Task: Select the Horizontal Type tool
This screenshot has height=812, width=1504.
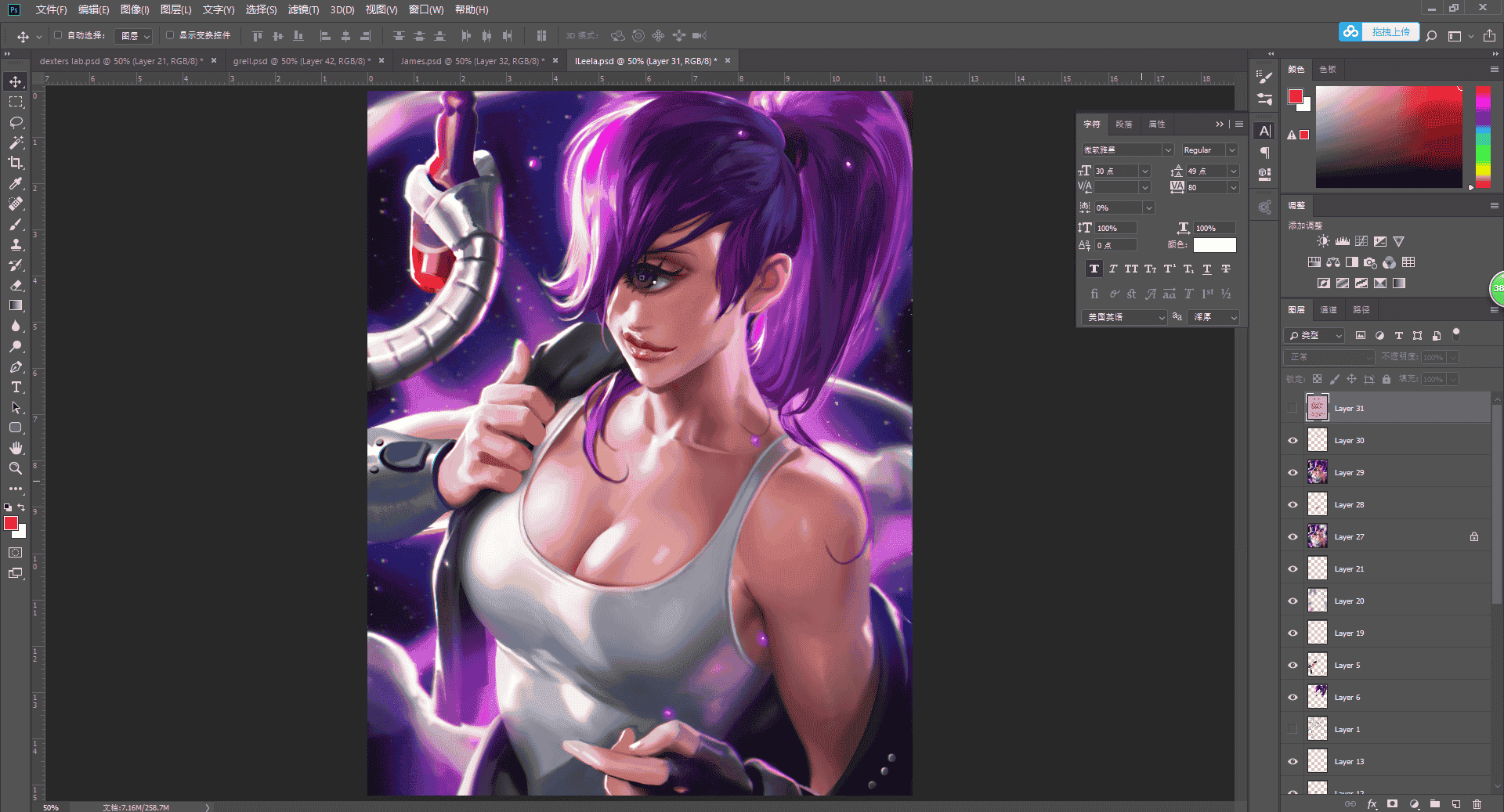Action: click(16, 387)
